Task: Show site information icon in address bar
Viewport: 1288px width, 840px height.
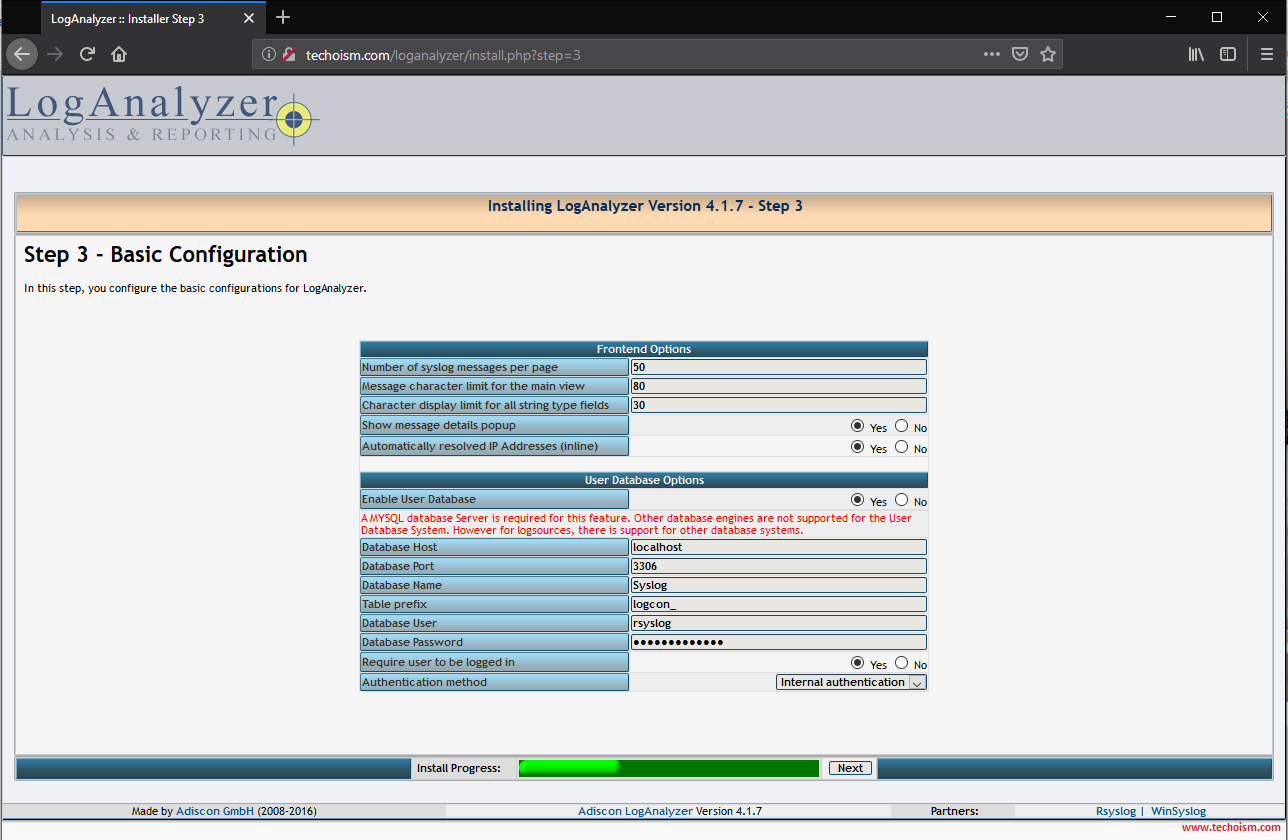Action: pos(269,55)
